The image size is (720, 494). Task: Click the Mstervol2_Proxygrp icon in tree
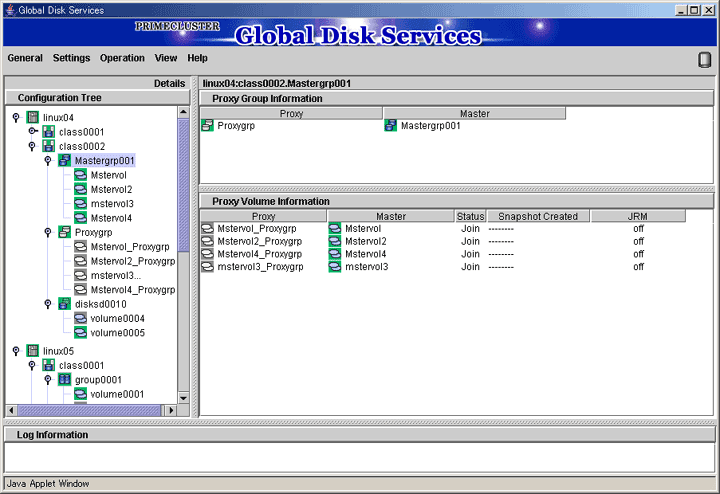[80, 261]
